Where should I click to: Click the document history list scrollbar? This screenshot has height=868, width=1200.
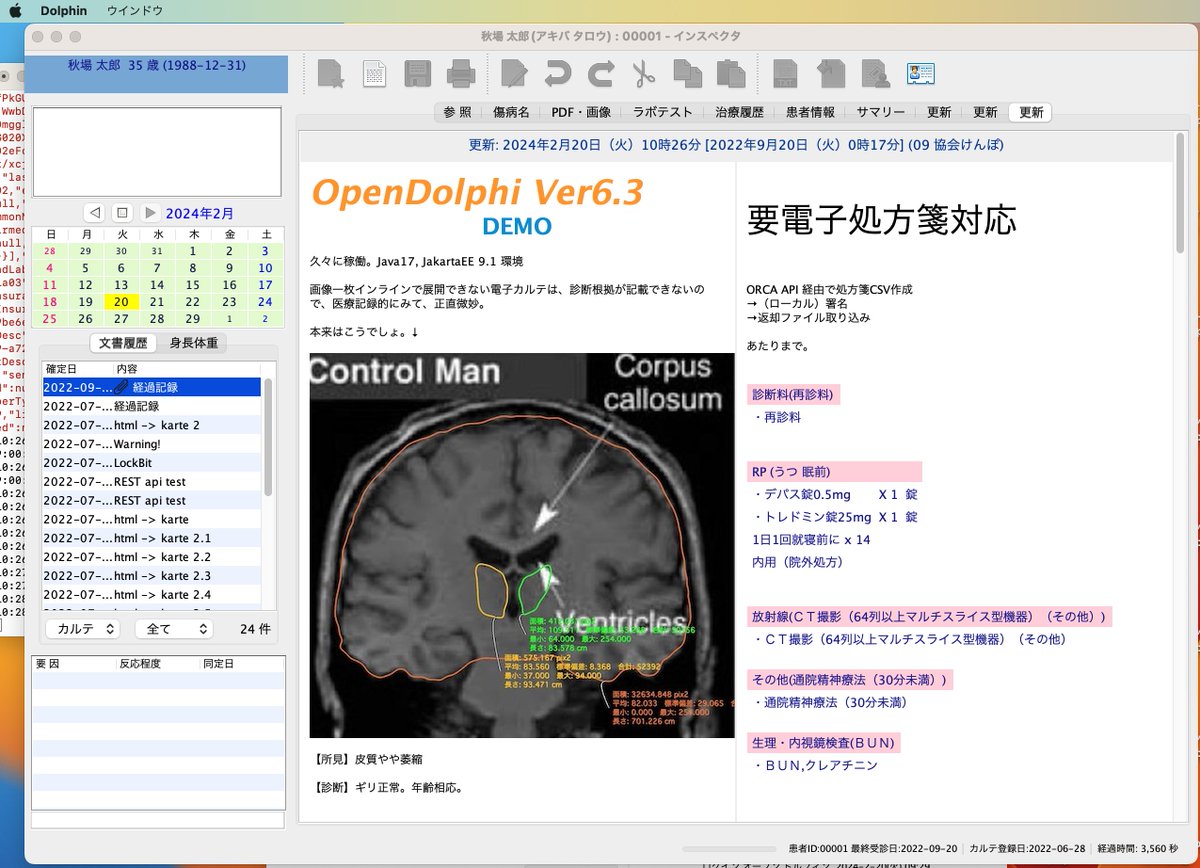tap(268, 438)
